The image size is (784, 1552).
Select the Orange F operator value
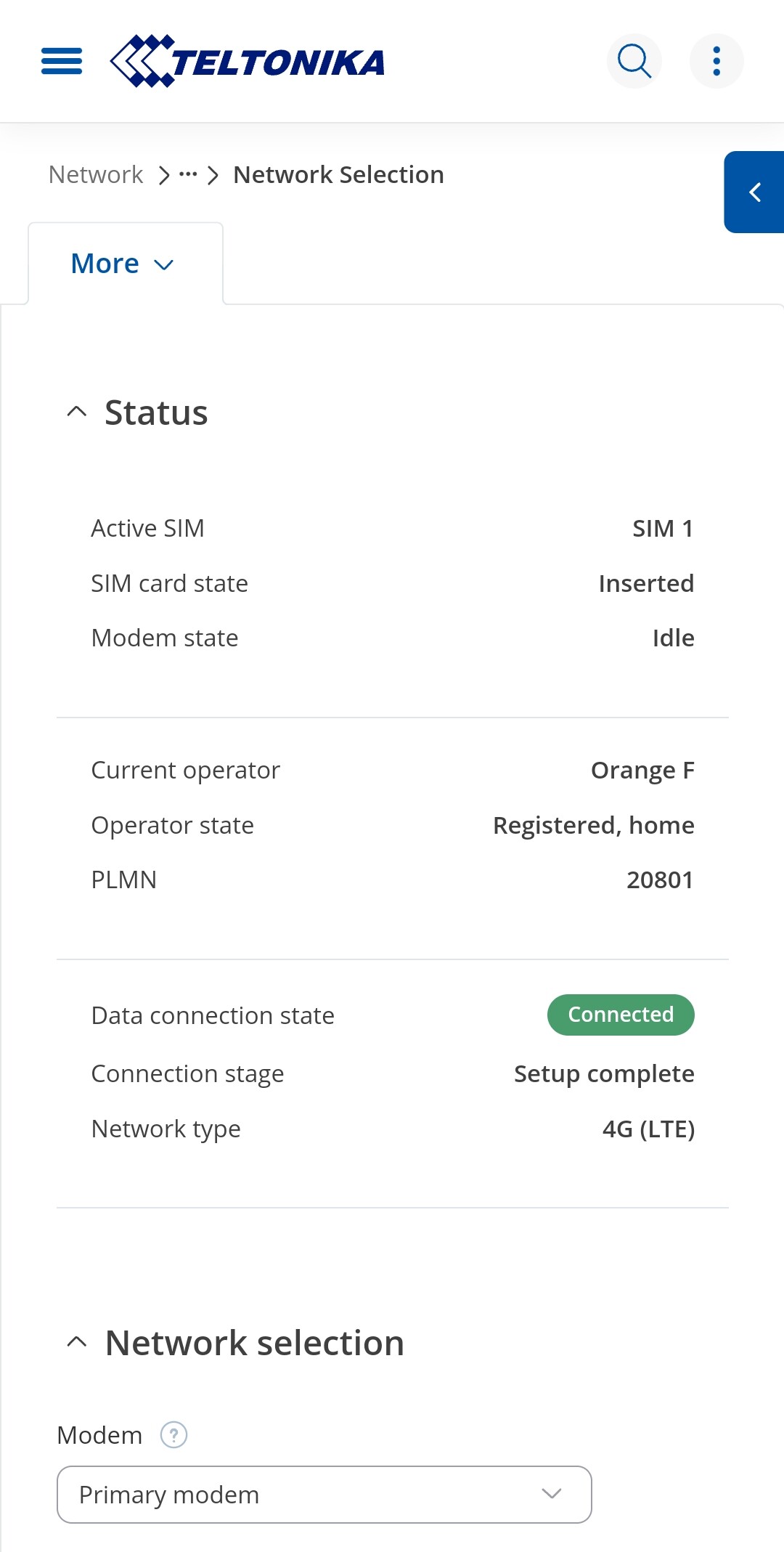pyautogui.click(x=642, y=770)
